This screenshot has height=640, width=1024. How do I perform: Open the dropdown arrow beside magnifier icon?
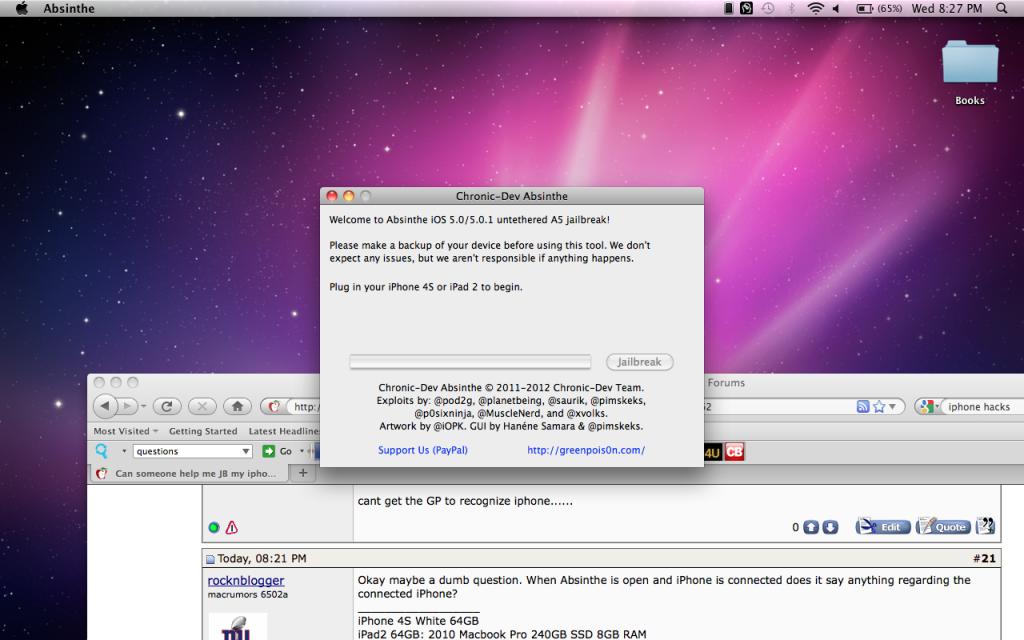tap(124, 451)
